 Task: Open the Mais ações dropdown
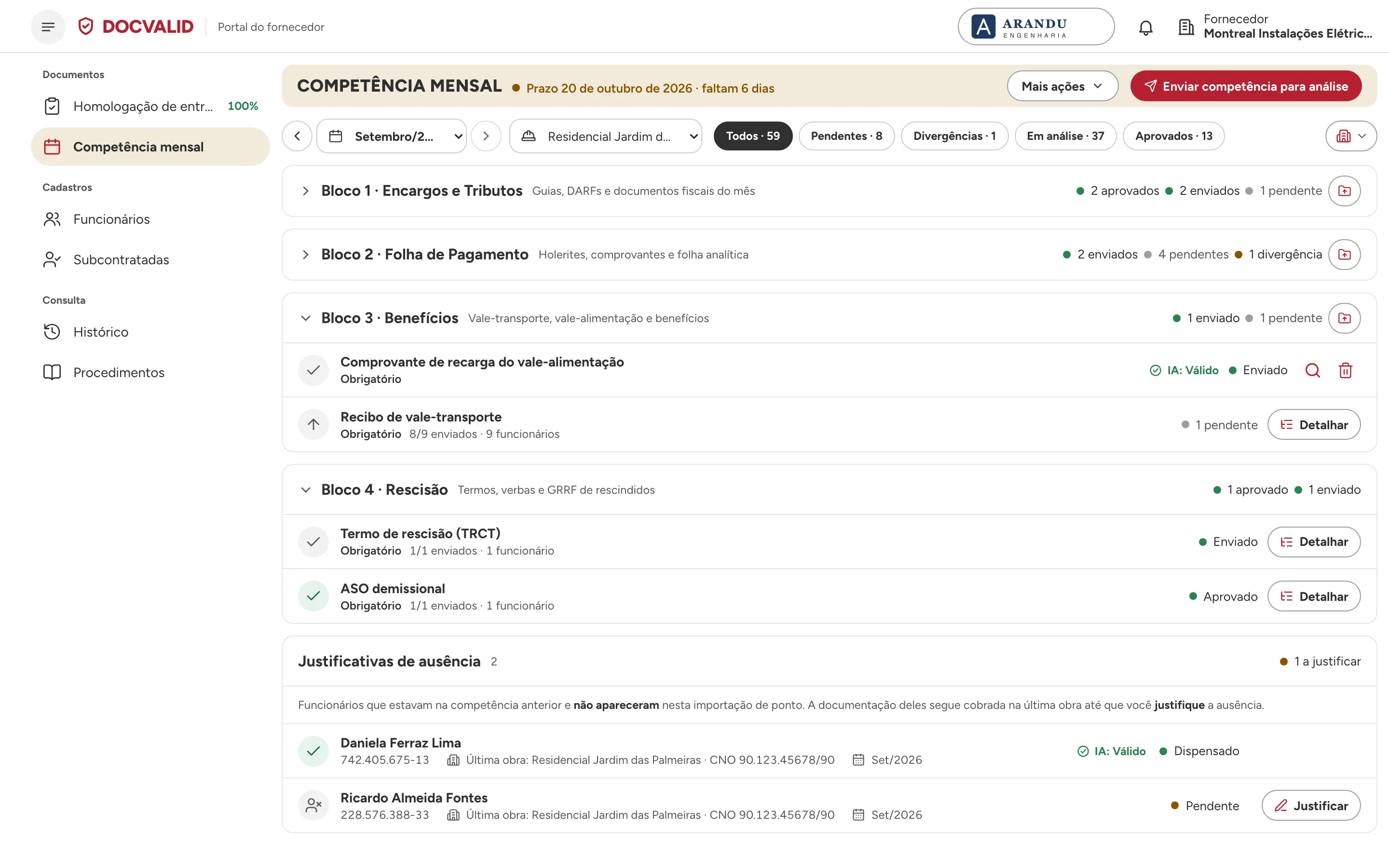(x=1062, y=86)
